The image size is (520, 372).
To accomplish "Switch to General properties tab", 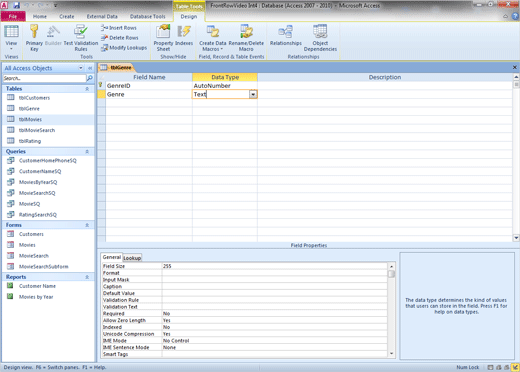I will click(112, 257).
